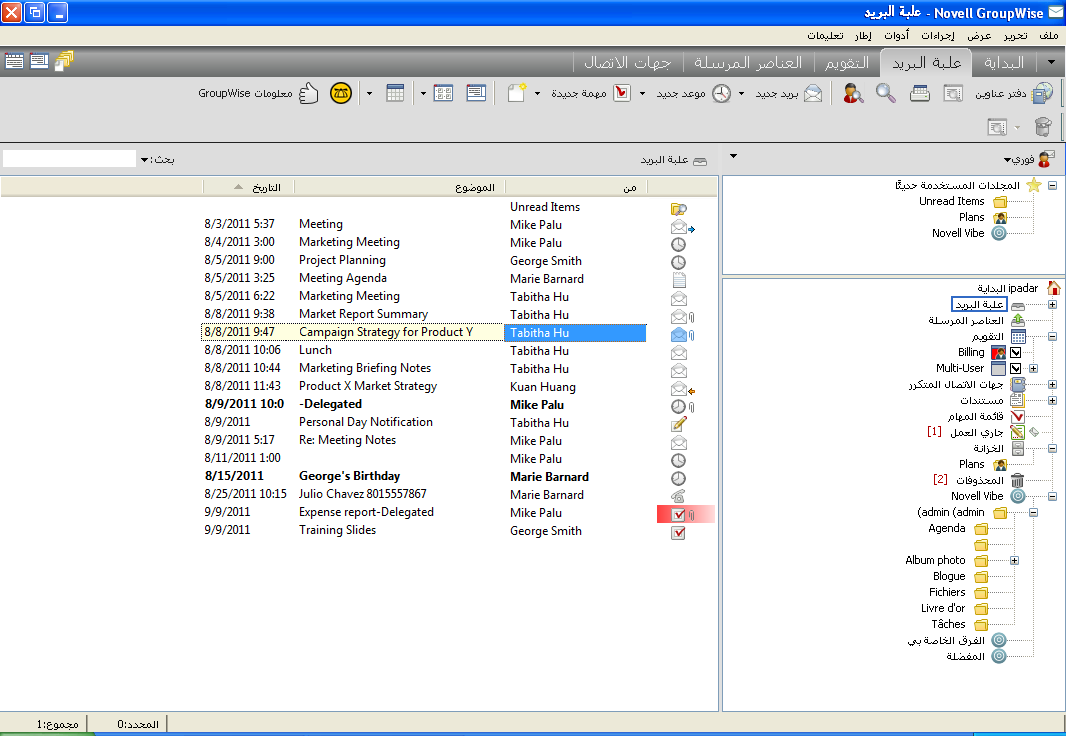Click the quick viewer icon at top-left

pos(39,61)
